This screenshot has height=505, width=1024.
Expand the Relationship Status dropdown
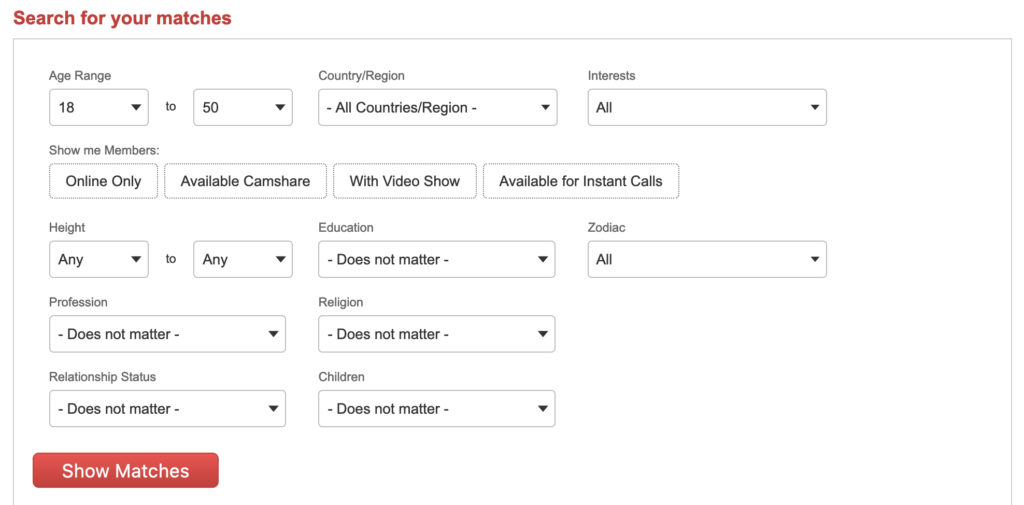(x=167, y=409)
